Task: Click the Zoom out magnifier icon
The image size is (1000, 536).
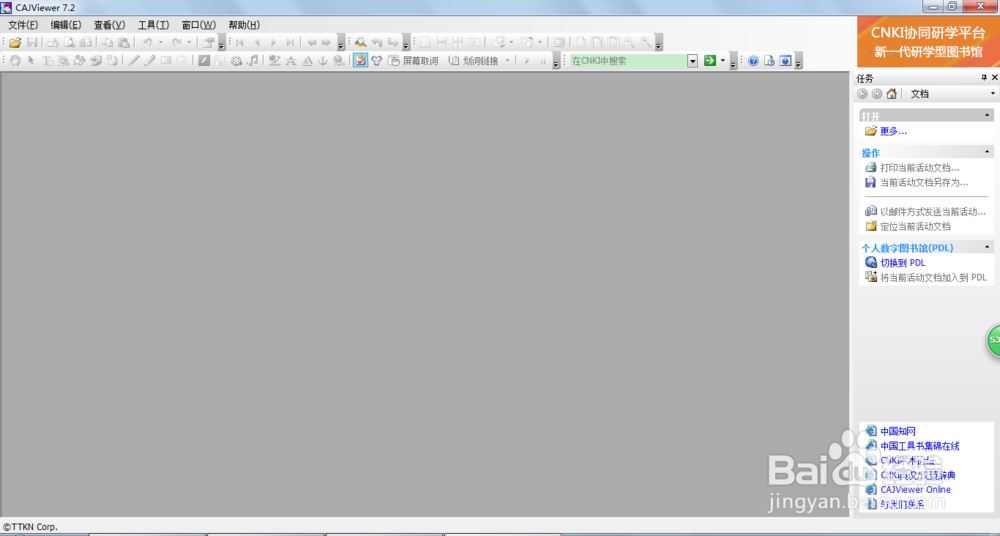Action: coord(629,43)
